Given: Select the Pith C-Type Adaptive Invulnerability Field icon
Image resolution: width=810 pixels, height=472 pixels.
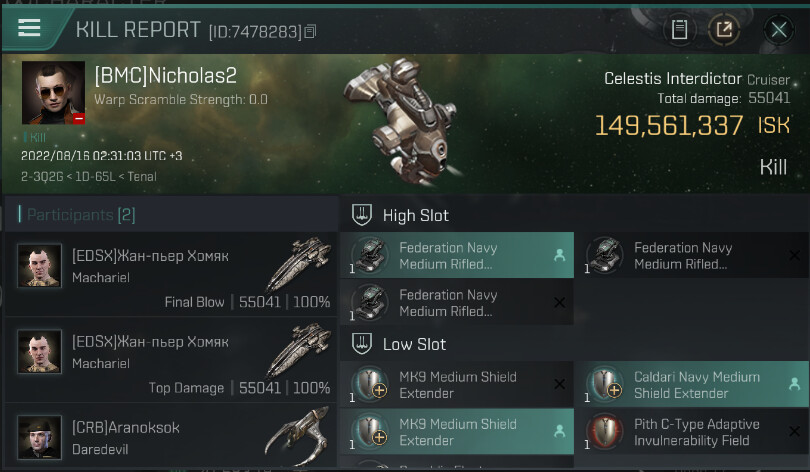Looking at the screenshot, I should [605, 432].
